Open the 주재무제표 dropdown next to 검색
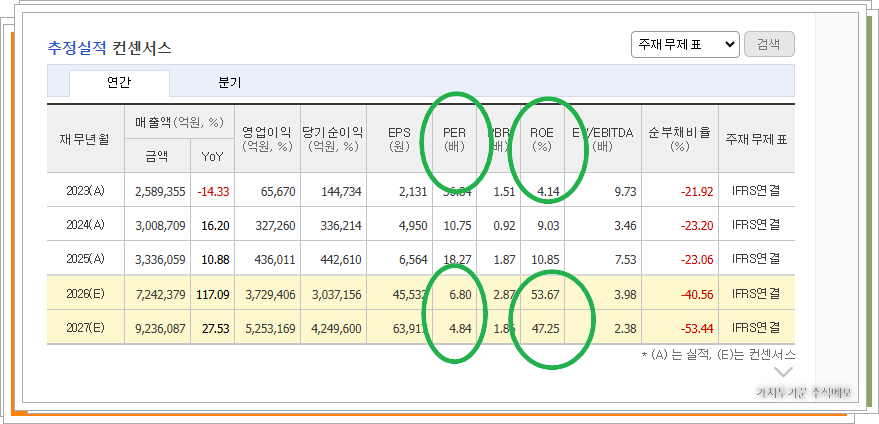This screenshot has width=879, height=424. click(685, 44)
